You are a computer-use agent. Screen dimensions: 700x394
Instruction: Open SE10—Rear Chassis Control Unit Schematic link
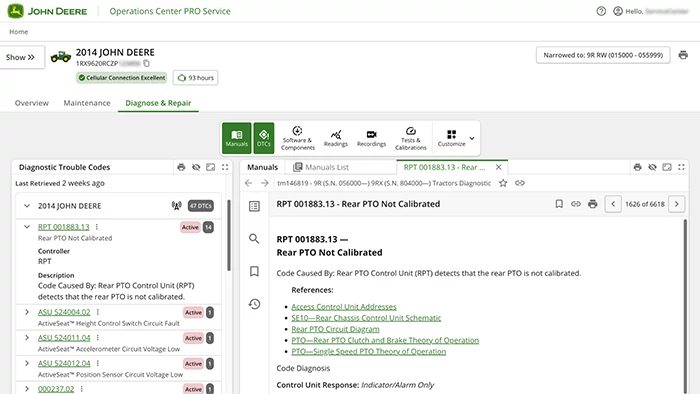point(366,318)
